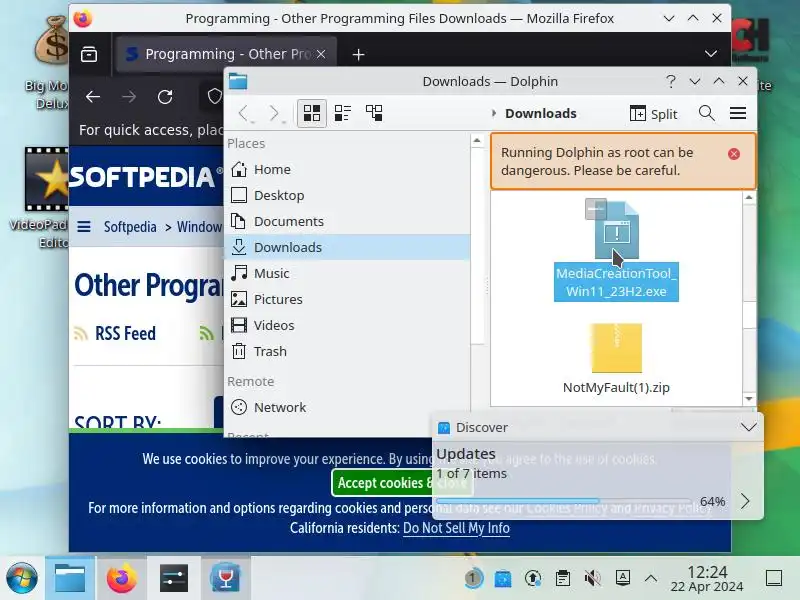Select NotMyFault(1).zip archive
Screen dimensions: 800x600
point(616,359)
